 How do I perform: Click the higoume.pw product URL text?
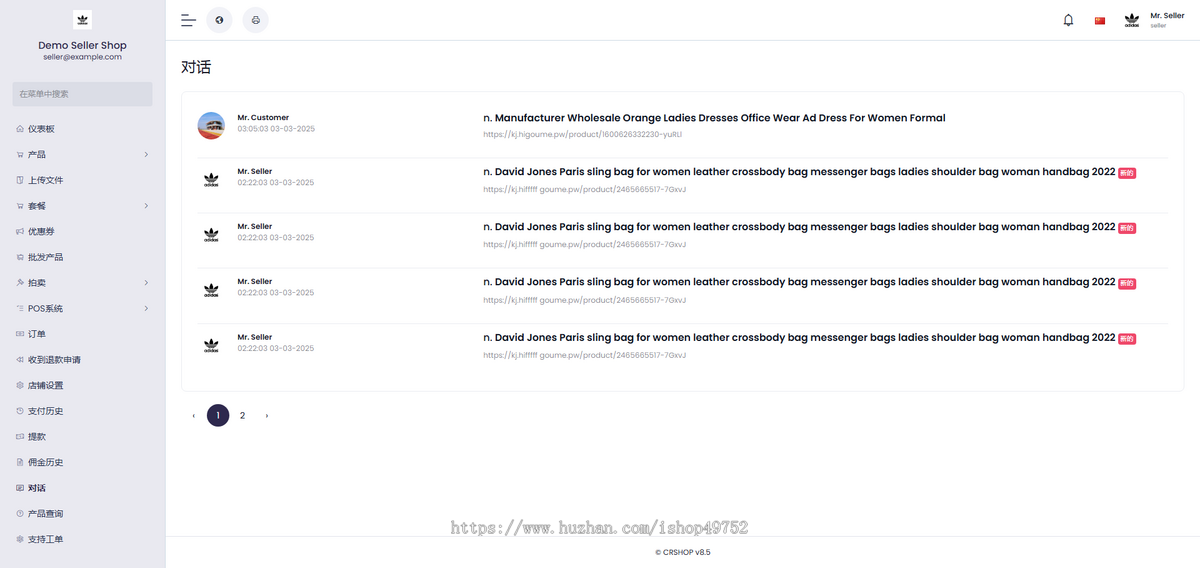[x=582, y=134]
